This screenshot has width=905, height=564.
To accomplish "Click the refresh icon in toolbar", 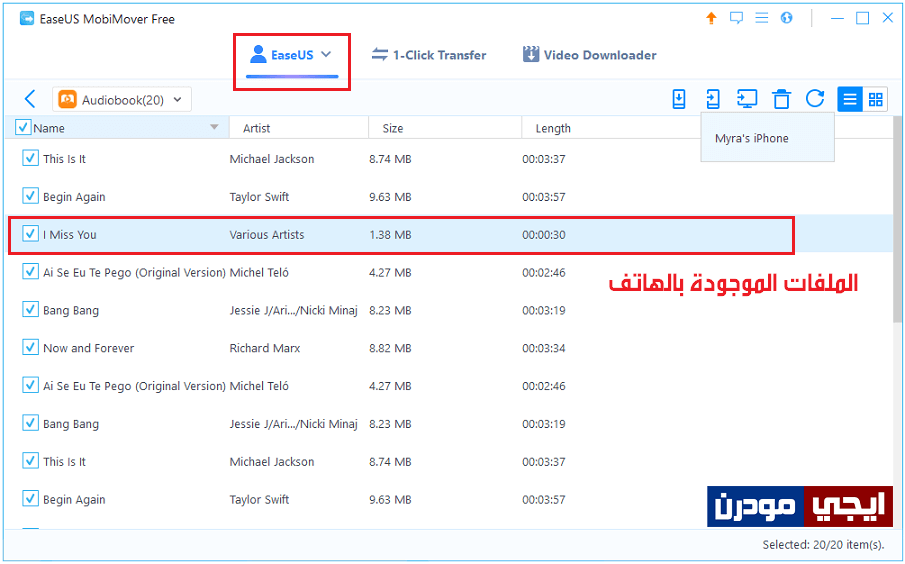I will (x=815, y=99).
